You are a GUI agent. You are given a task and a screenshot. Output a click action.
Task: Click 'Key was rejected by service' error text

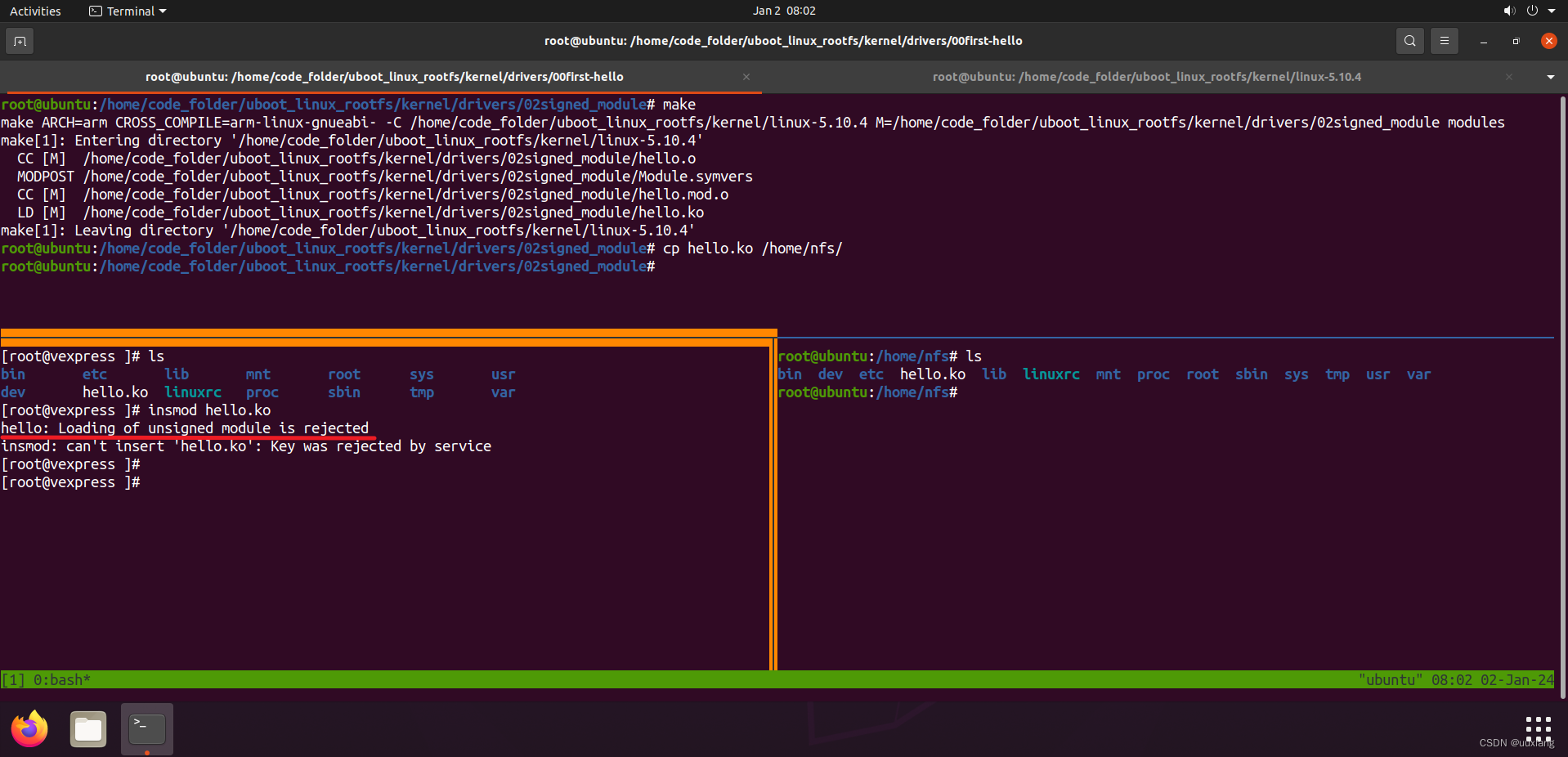(x=381, y=446)
